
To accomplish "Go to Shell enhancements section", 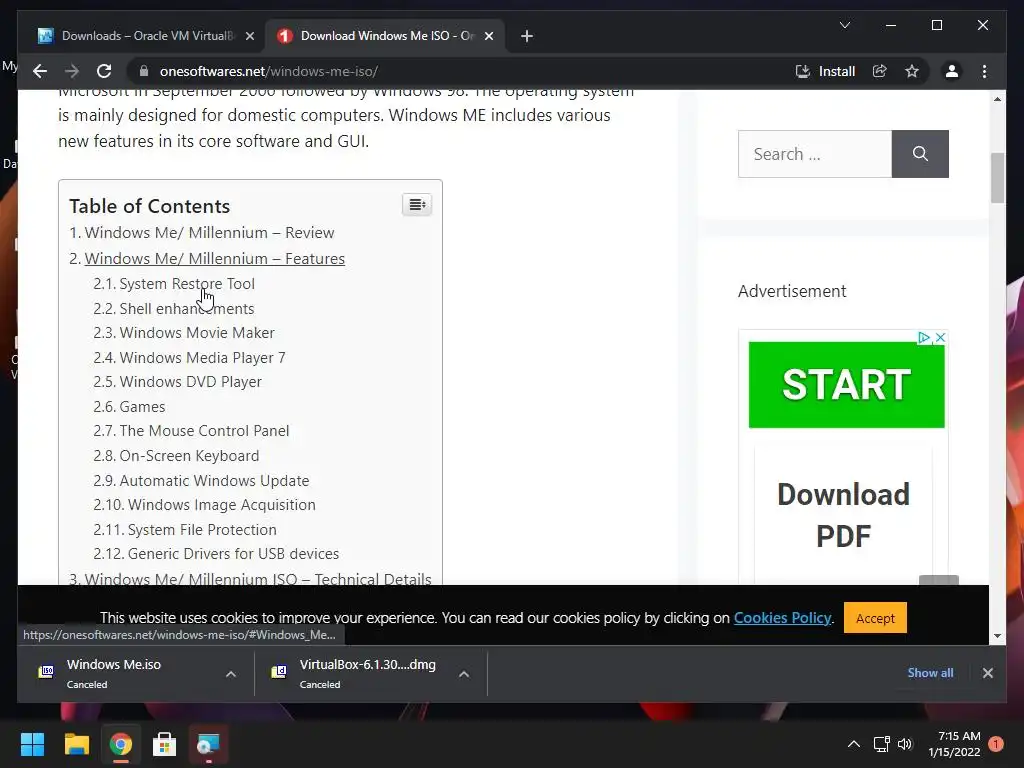I will click(x=187, y=308).
